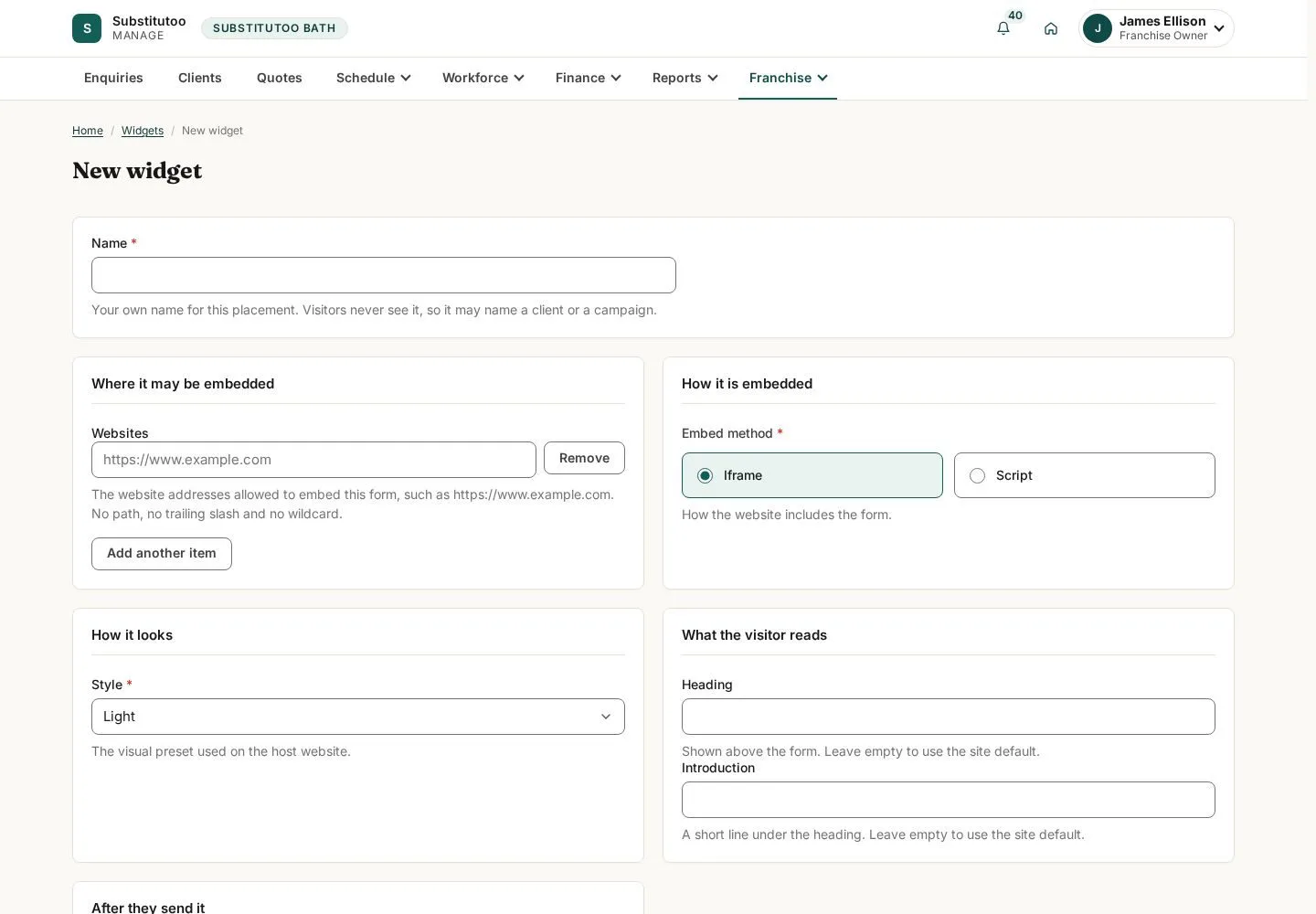Click the Substitutoo Bath badge

(x=274, y=28)
